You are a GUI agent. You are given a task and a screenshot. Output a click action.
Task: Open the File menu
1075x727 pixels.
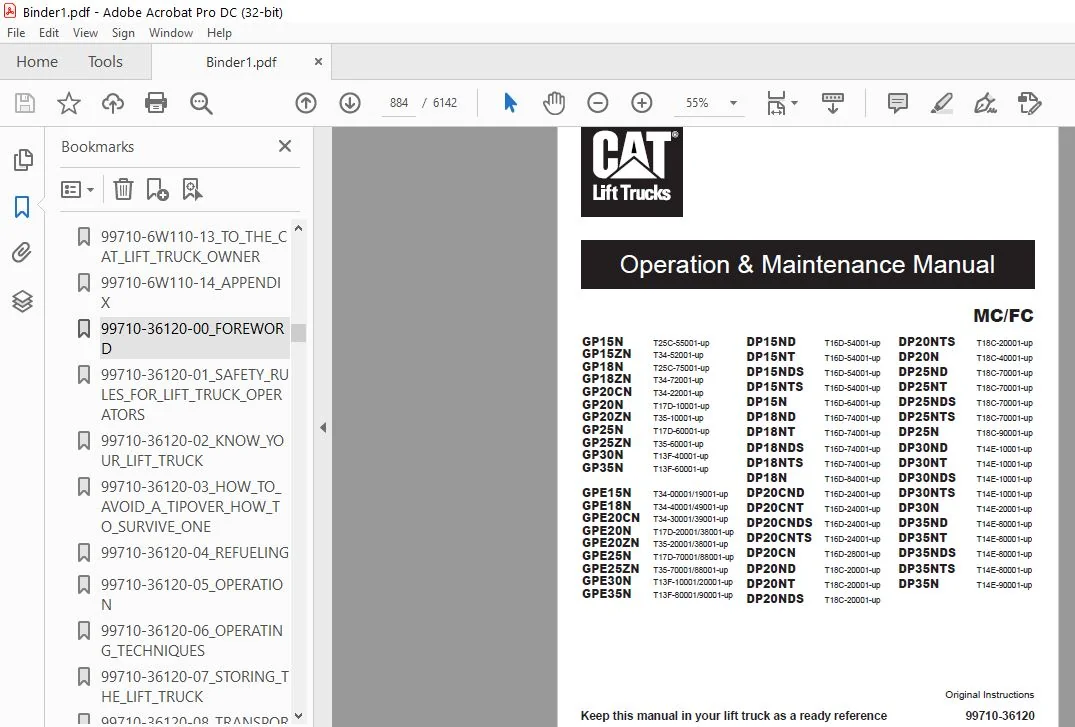pos(16,33)
